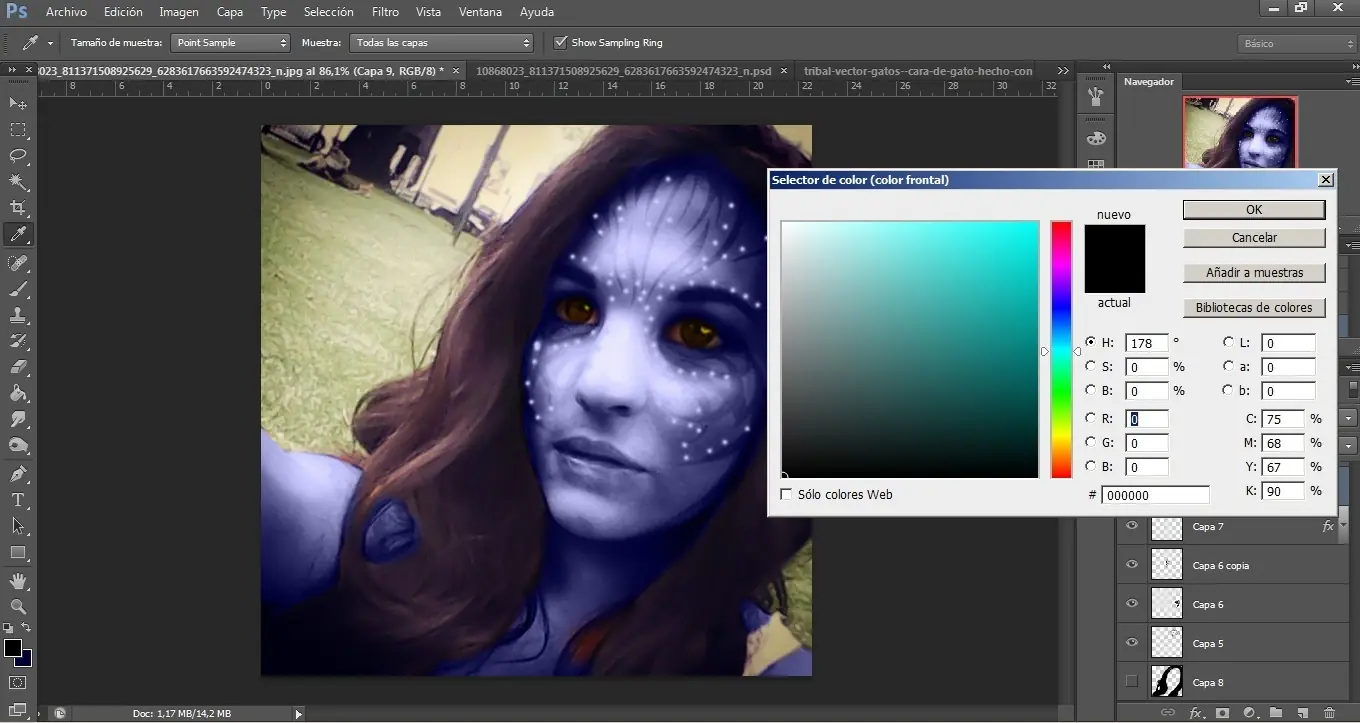Select the Clone Stamp tool
Image resolution: width=1360 pixels, height=723 pixels.
18,315
